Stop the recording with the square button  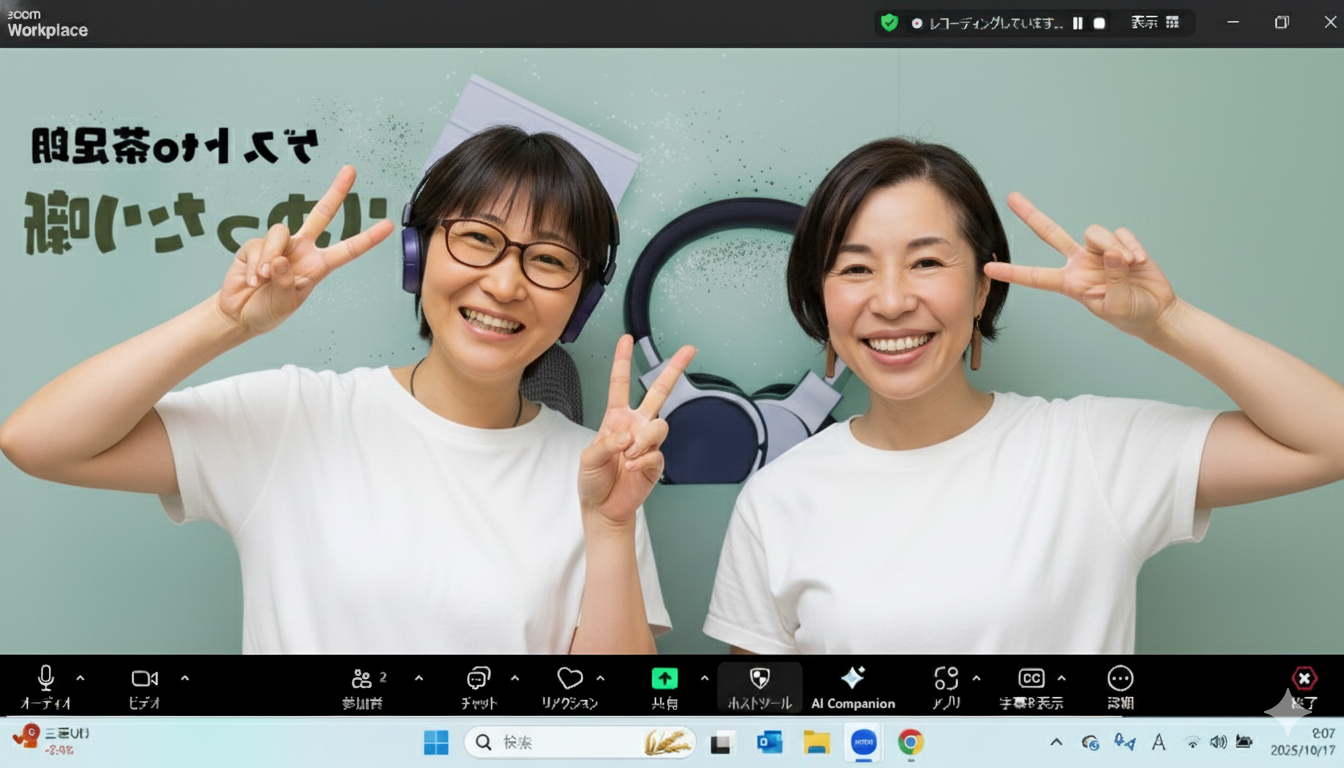pyautogui.click(x=1099, y=23)
